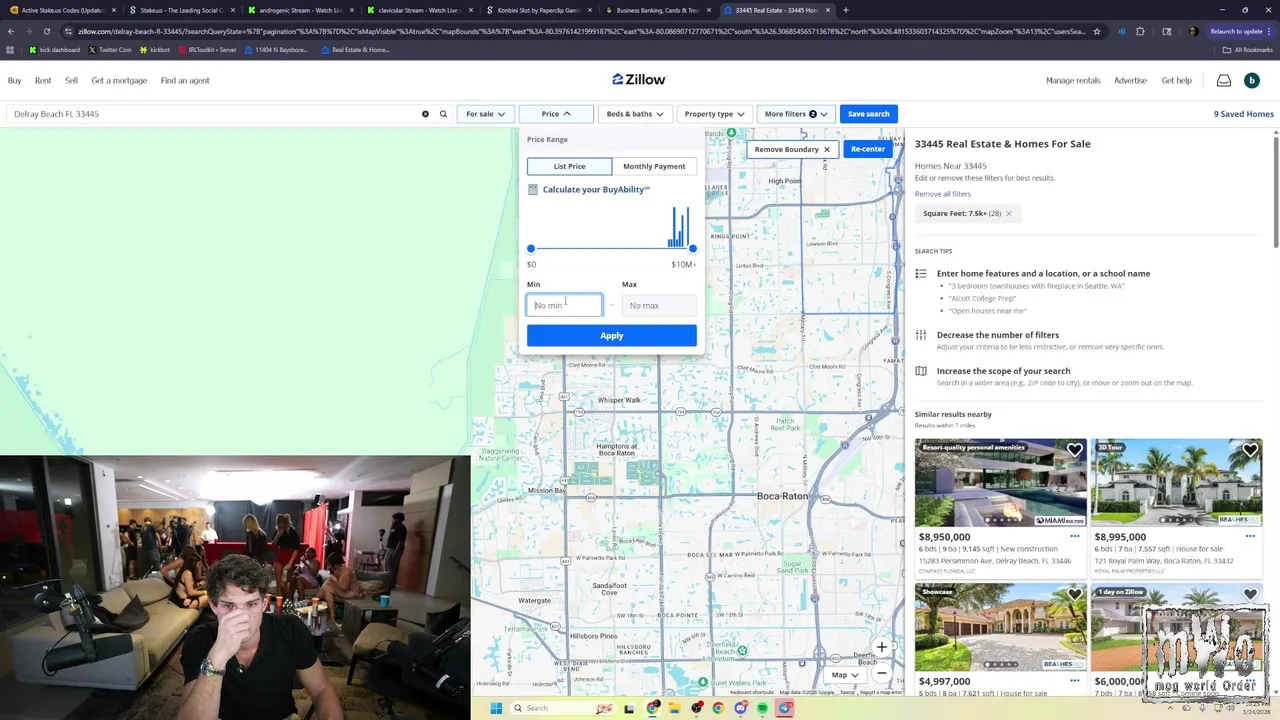Click the Save search button

tap(868, 114)
